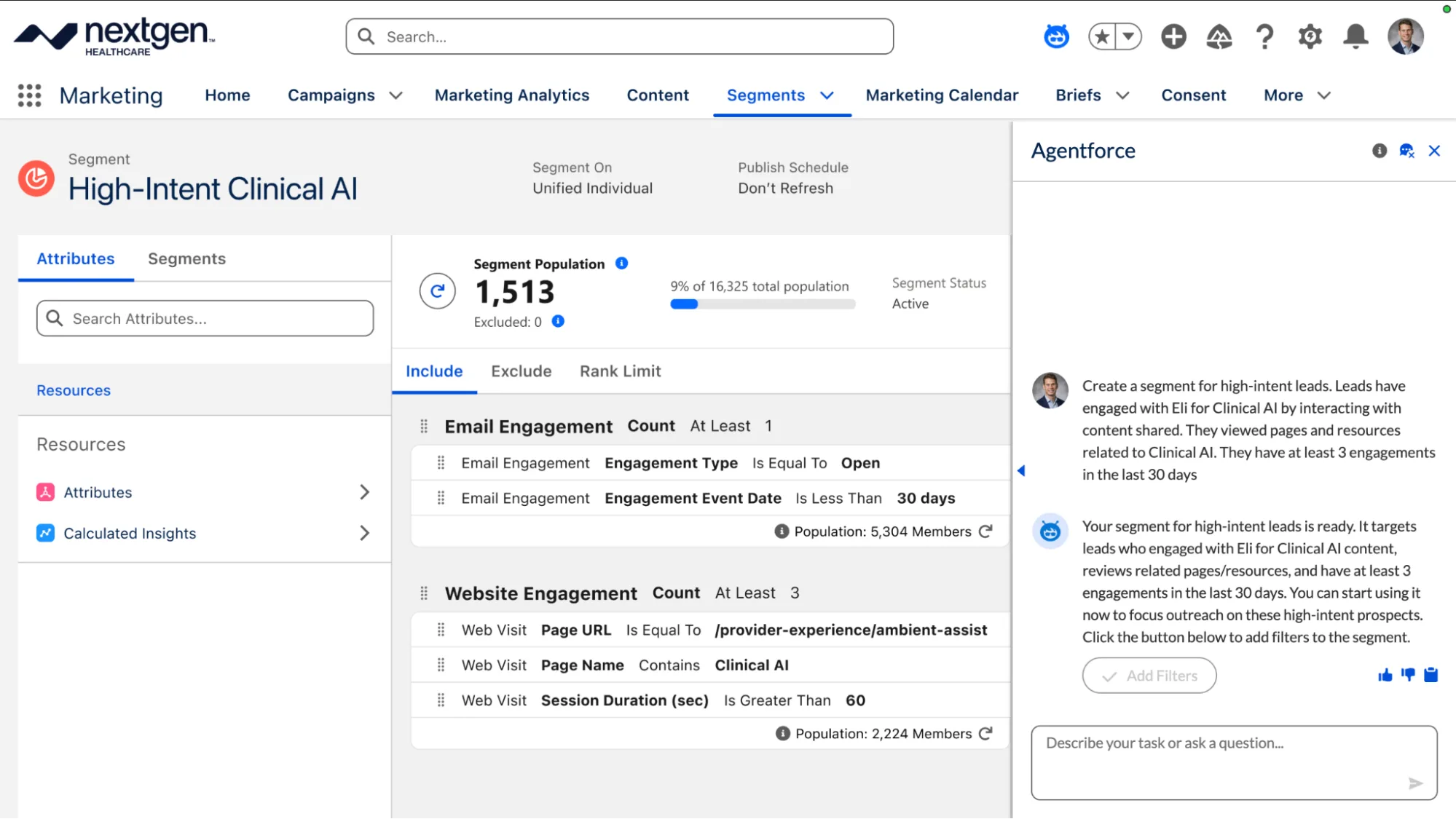Click the Calculated Insights icon

45,533
